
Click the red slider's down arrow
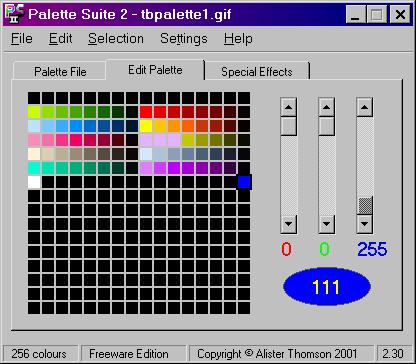(289, 224)
